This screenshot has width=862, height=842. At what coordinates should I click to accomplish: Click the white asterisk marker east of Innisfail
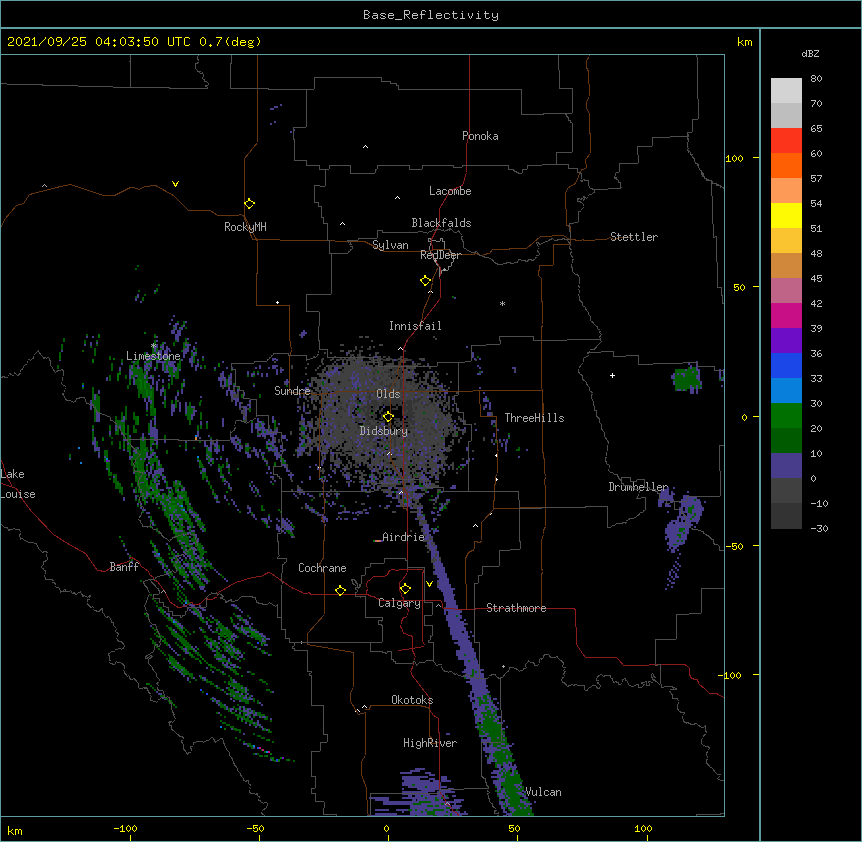click(x=502, y=303)
